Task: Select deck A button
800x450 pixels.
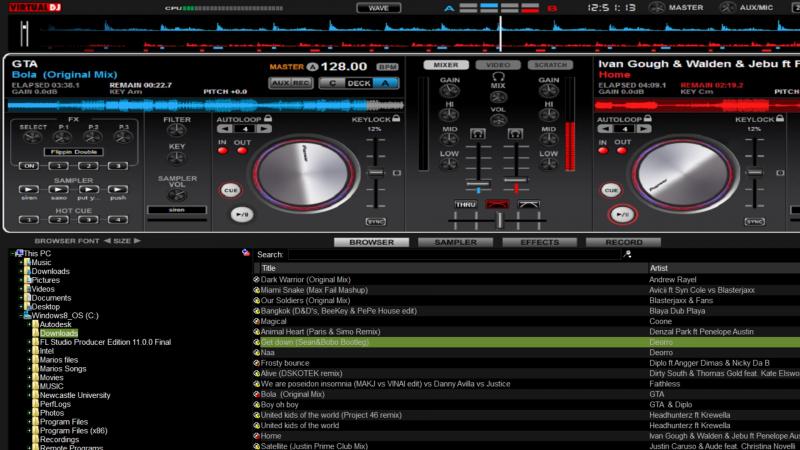Action: (x=385, y=83)
